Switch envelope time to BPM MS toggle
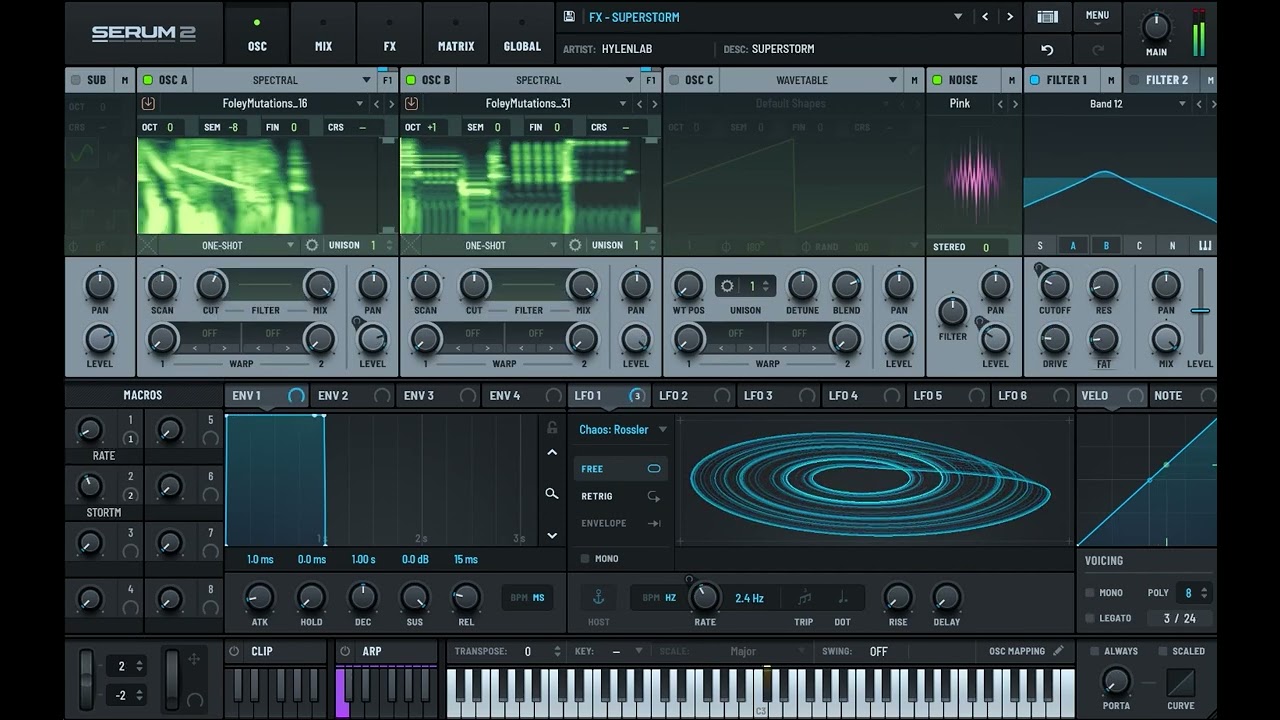The width and height of the screenshot is (1280, 720). click(x=528, y=598)
